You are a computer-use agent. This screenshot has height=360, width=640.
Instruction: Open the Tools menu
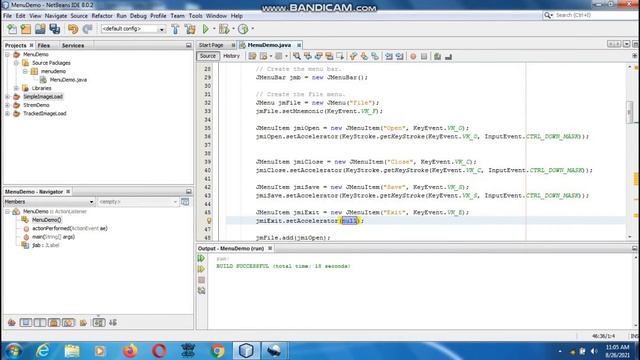click(196, 16)
